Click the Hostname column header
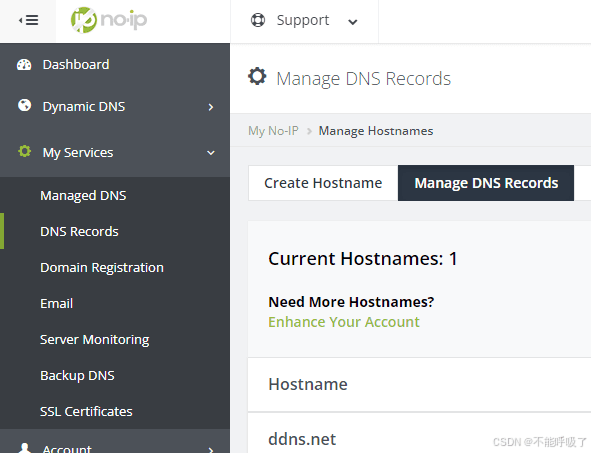The height and width of the screenshot is (453, 591). [308, 384]
